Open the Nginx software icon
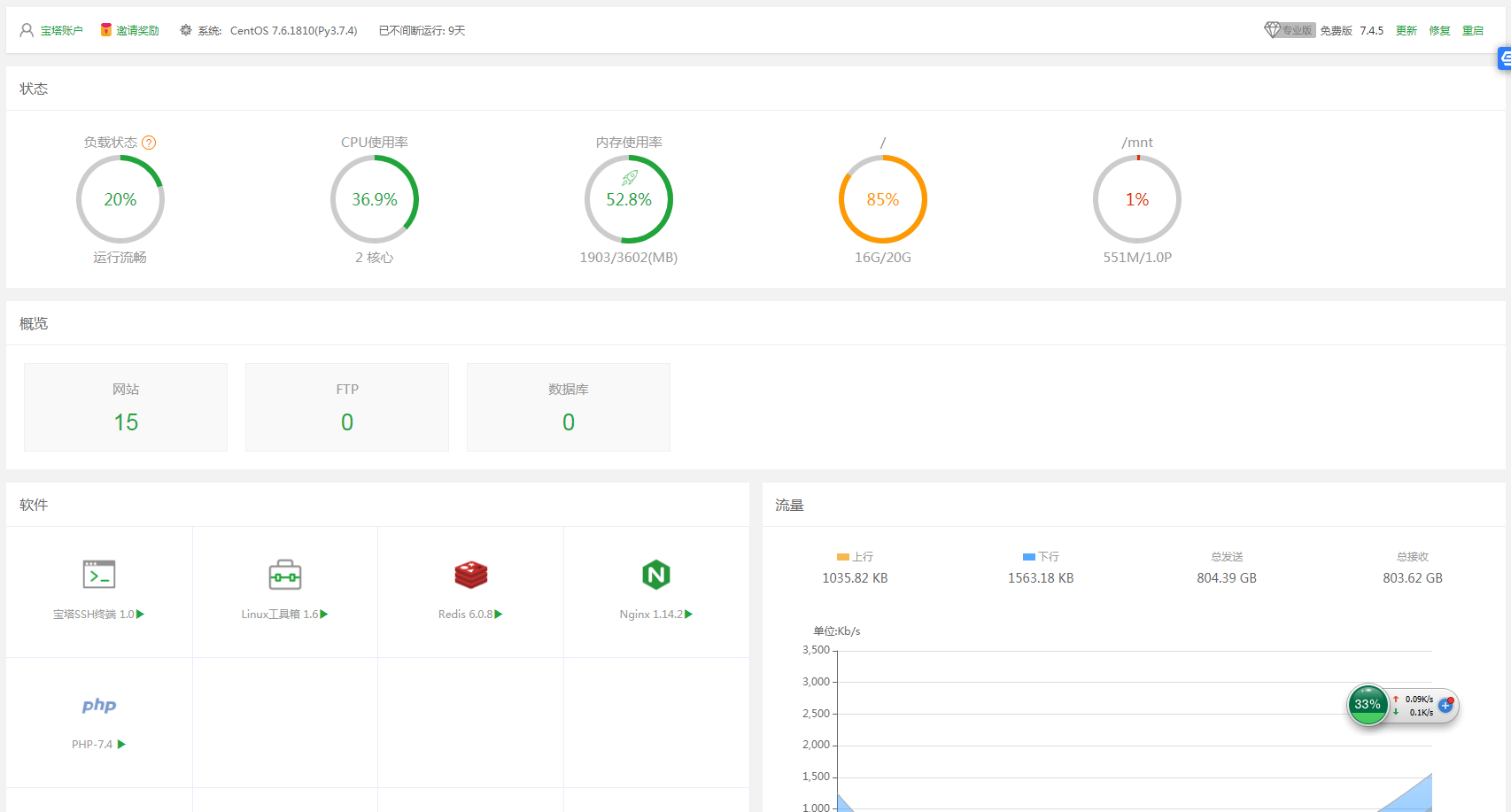 coord(656,575)
